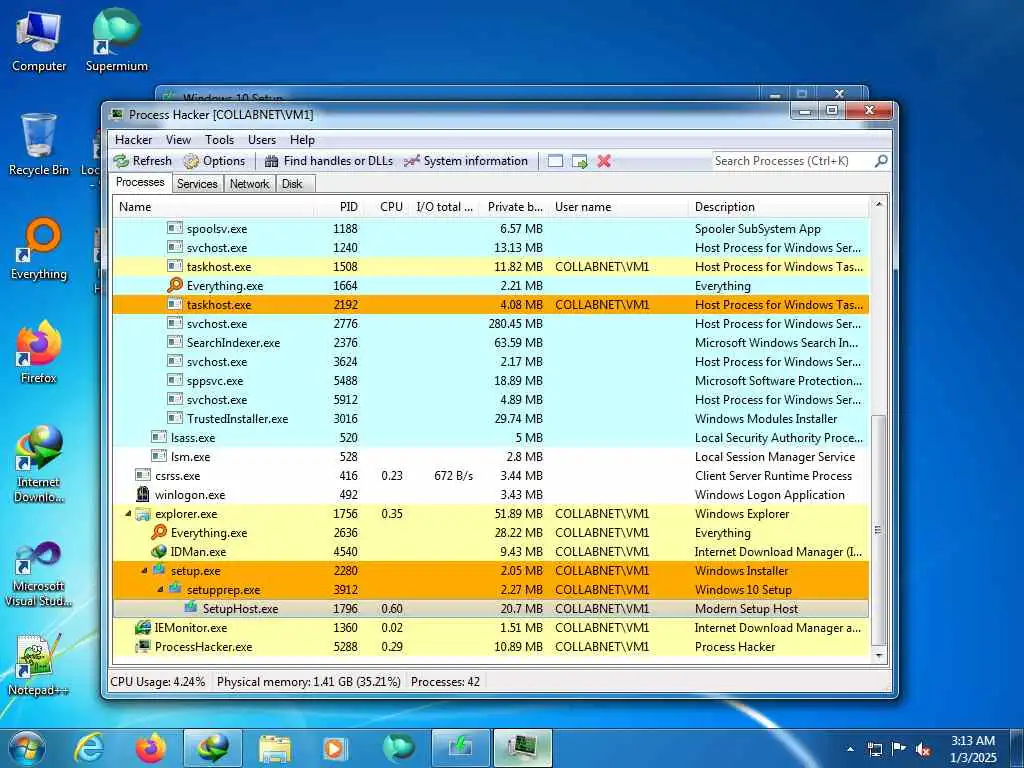Click the Everything.exe icon under explorer.exe
This screenshot has width=1024, height=768.
(x=159, y=532)
